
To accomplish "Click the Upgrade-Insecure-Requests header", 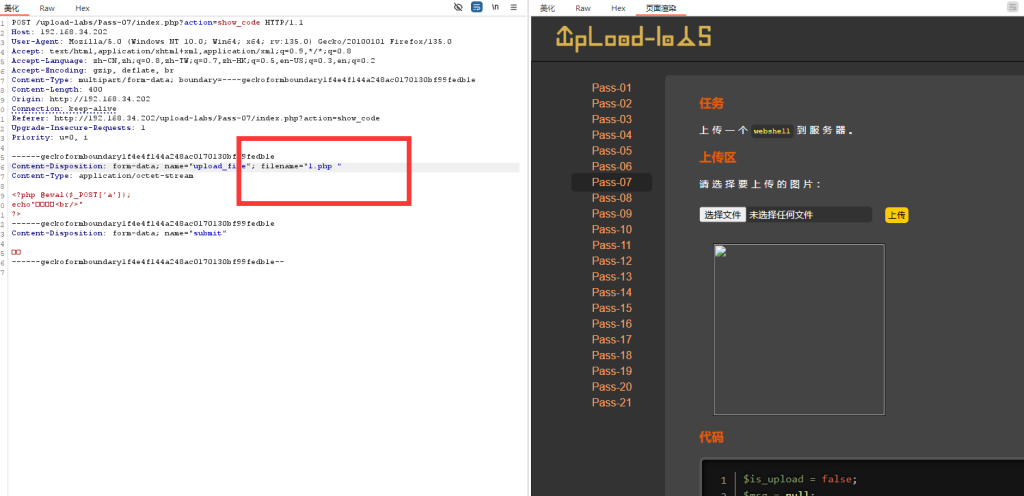I will coord(78,128).
